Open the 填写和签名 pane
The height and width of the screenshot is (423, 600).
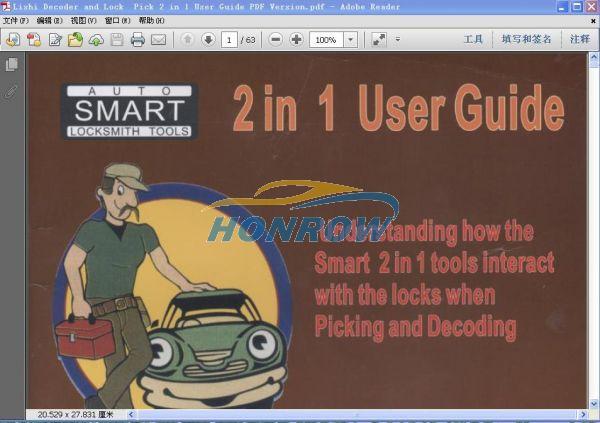pos(527,39)
